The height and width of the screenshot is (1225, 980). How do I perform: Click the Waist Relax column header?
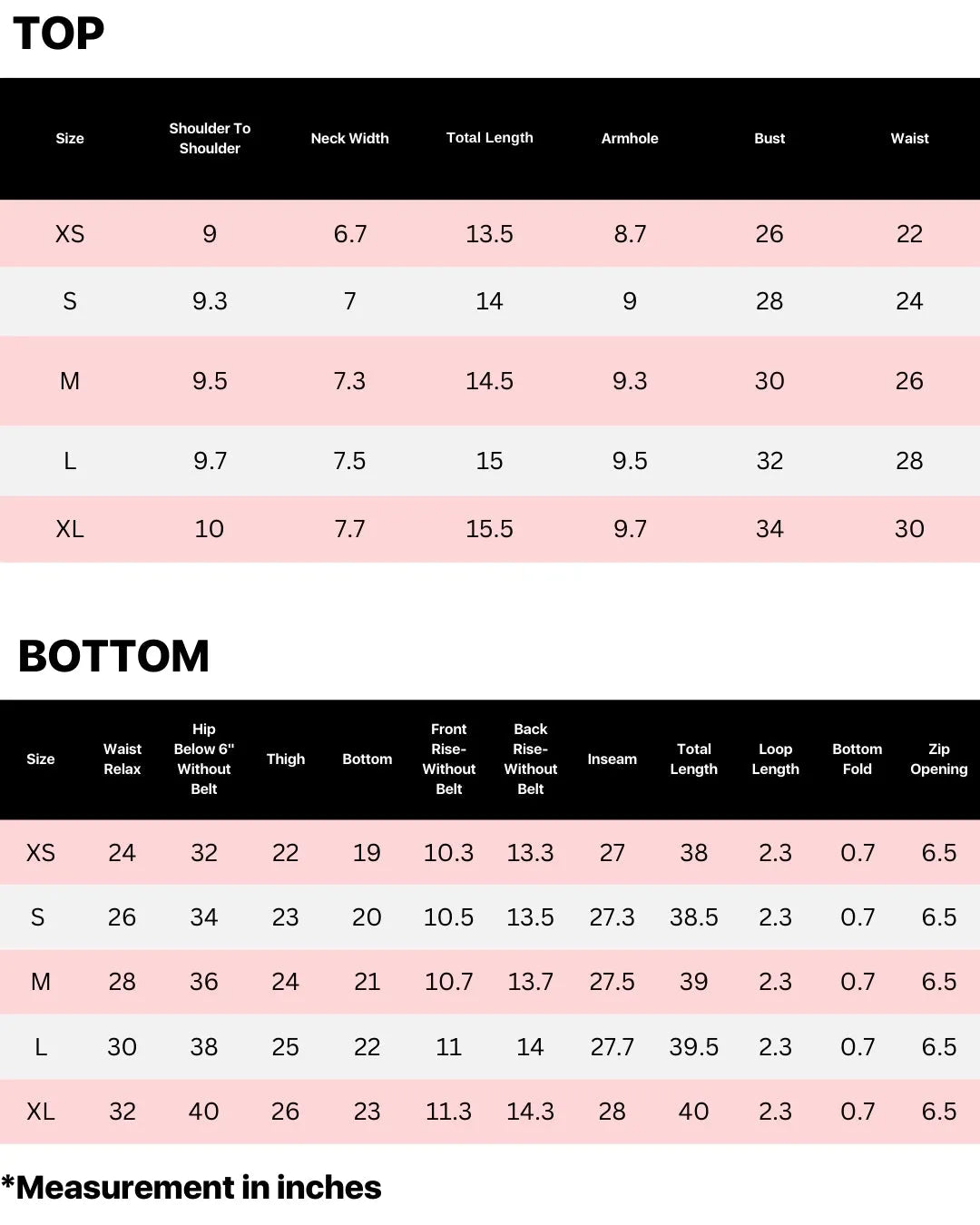tap(122, 759)
